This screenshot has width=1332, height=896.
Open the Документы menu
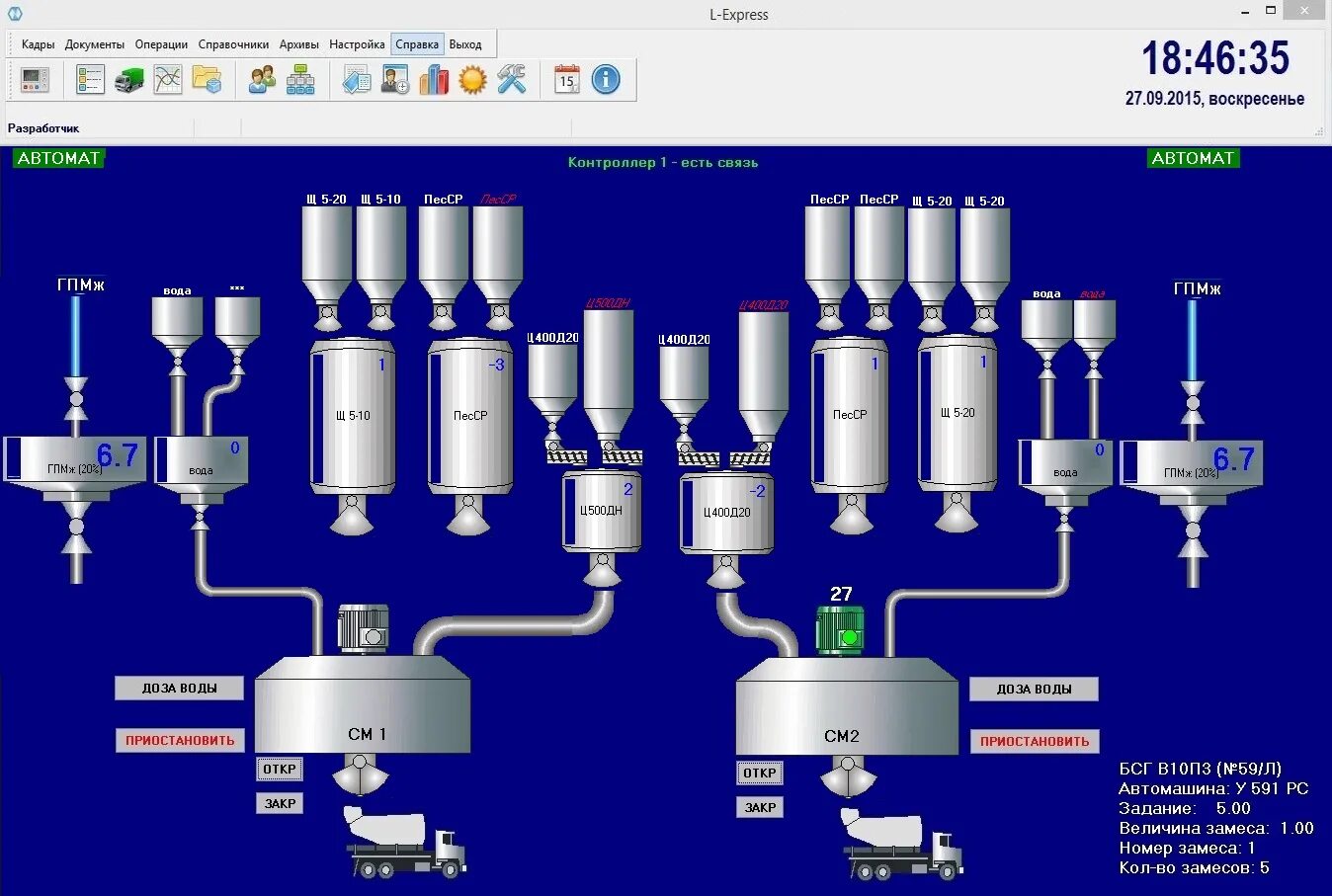click(95, 44)
